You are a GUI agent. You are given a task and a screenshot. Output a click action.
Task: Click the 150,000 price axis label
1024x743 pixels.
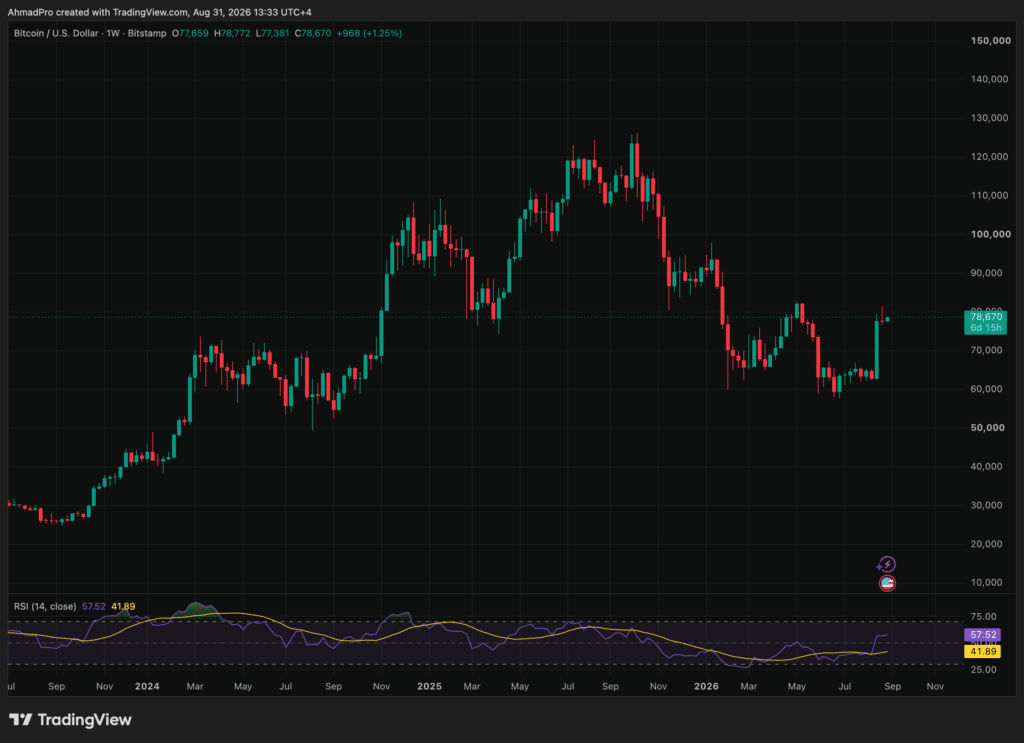[990, 40]
